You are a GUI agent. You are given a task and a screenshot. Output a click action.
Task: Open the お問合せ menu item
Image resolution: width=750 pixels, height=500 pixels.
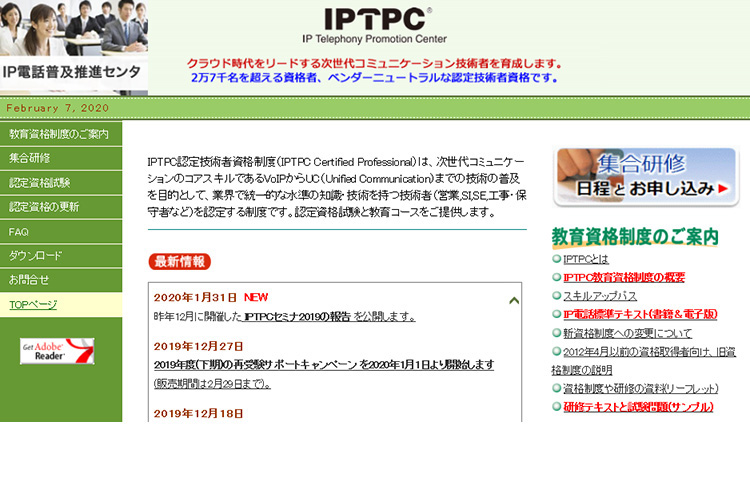pyautogui.click(x=61, y=280)
